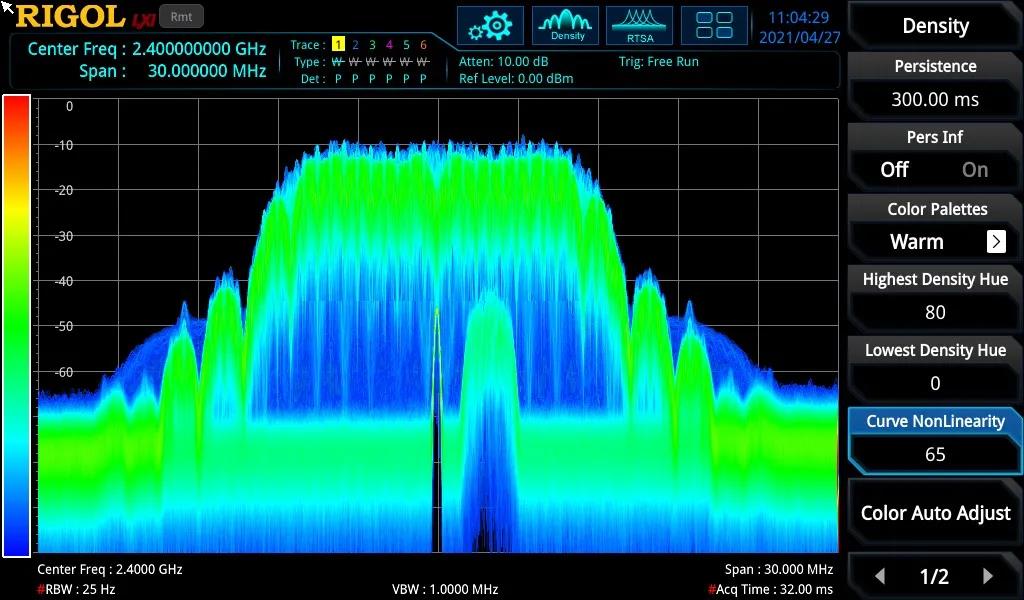Open the window layout grid icon
Image resolution: width=1024 pixels, height=600 pixels.
point(714,26)
